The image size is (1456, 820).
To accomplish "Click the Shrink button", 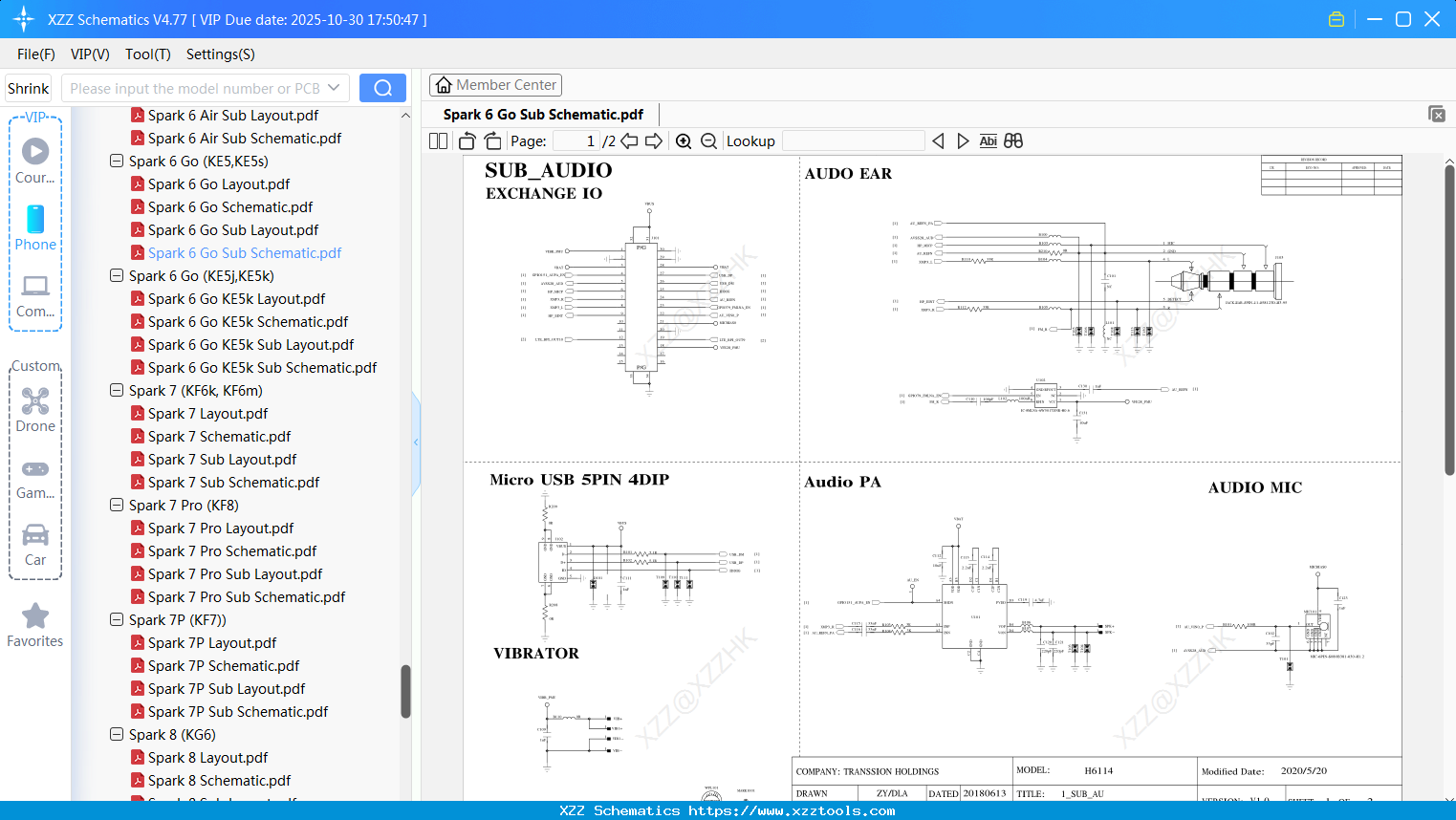I will [x=28, y=87].
